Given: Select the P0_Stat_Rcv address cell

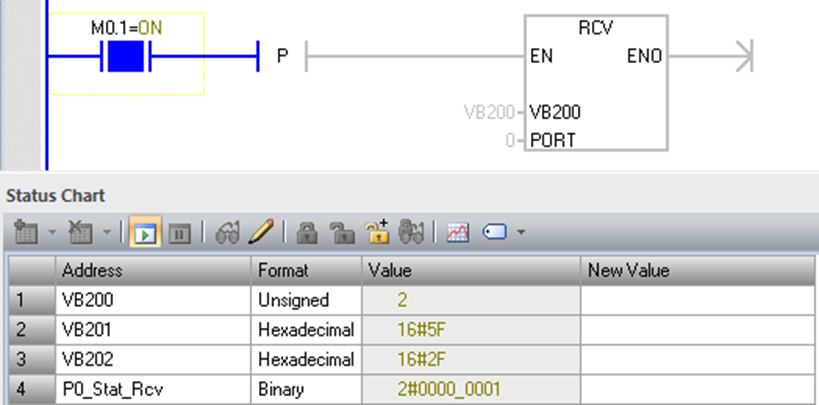Looking at the screenshot, I should 153,389.
